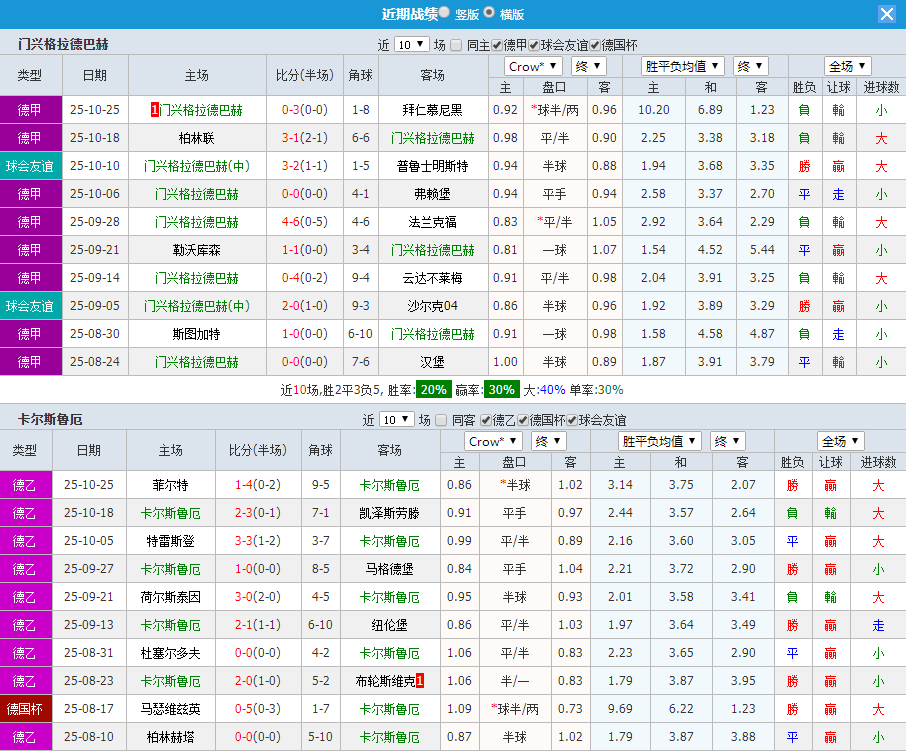Click the 凯泽斯劳滕 team link

388,512
